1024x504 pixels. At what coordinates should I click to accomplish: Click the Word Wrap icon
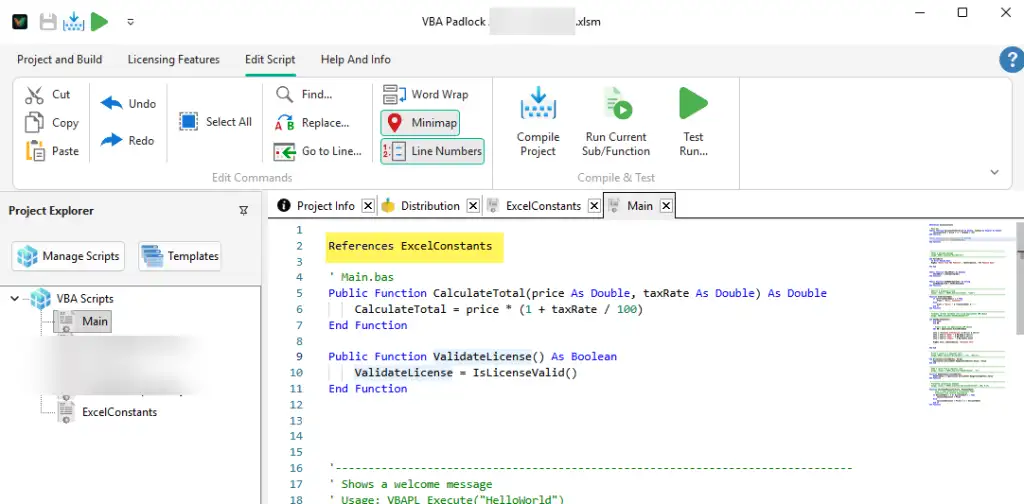(x=394, y=95)
